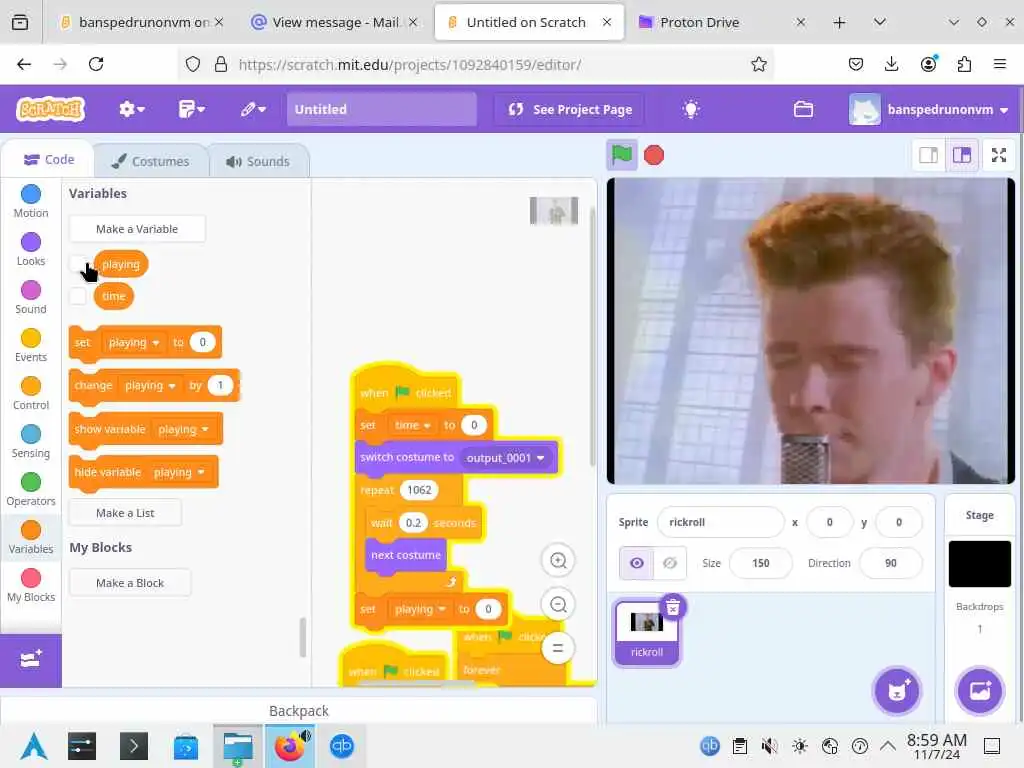Select the Motion block category
The image size is (1024, 768).
click(x=31, y=201)
